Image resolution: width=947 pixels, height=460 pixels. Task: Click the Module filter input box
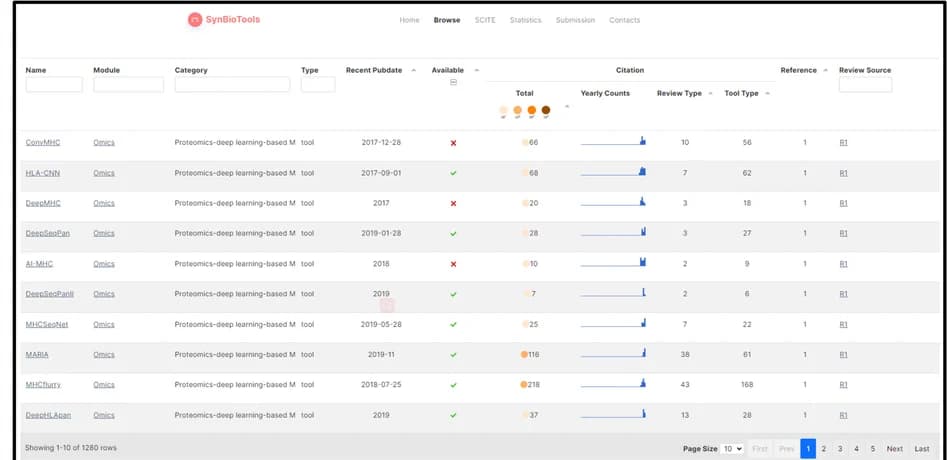[x=128, y=85]
